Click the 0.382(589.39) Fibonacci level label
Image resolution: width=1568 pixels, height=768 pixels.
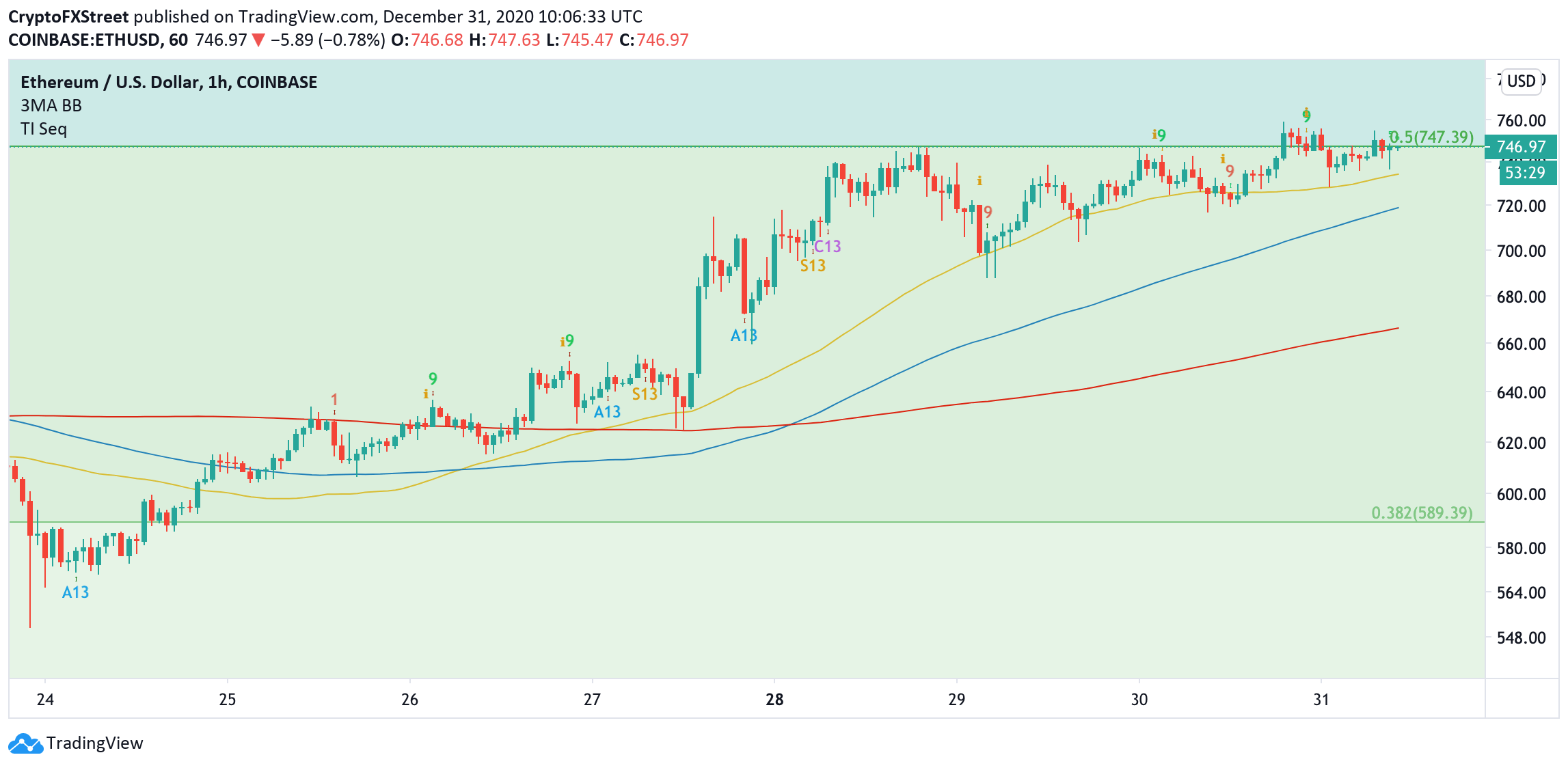(x=1422, y=512)
